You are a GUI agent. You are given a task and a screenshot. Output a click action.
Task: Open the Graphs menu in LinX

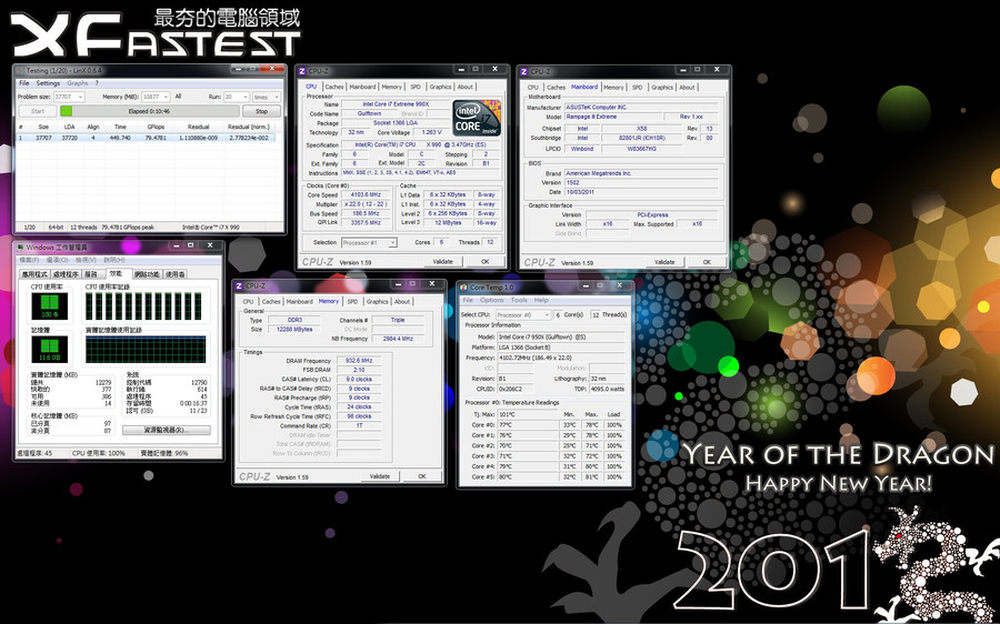click(x=77, y=84)
